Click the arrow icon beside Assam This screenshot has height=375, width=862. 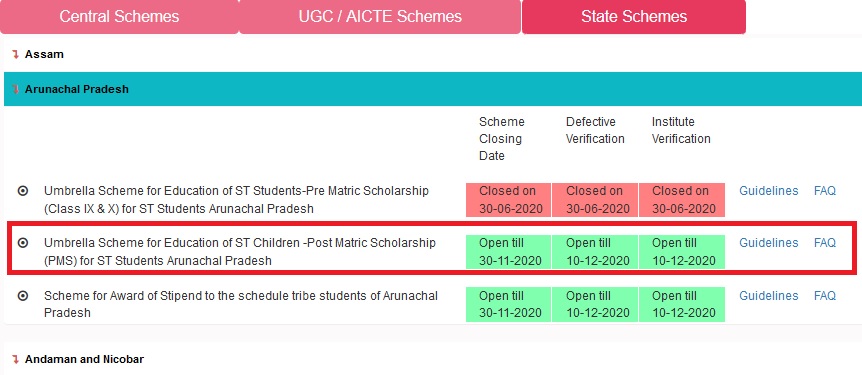pos(15,54)
